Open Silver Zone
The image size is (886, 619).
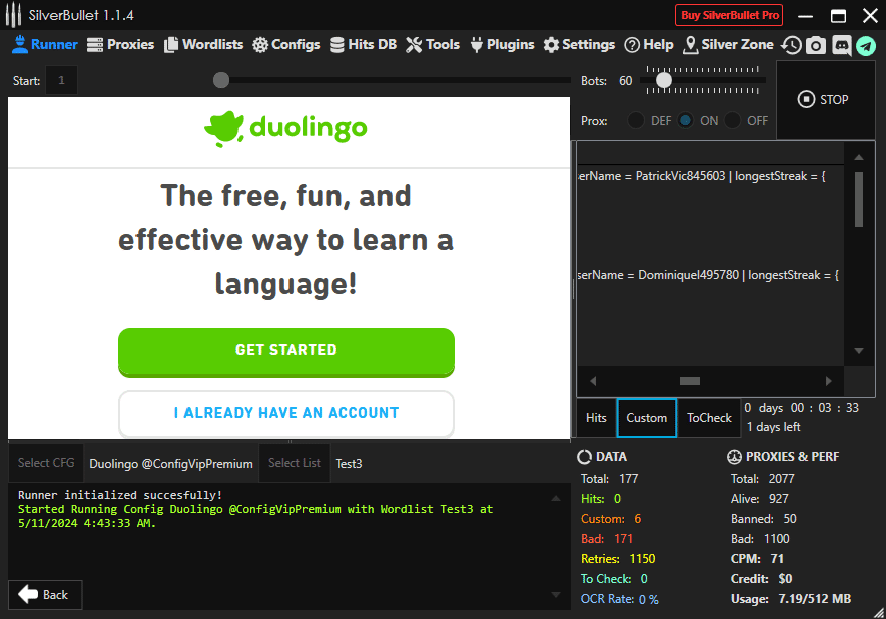pyautogui.click(x=728, y=45)
